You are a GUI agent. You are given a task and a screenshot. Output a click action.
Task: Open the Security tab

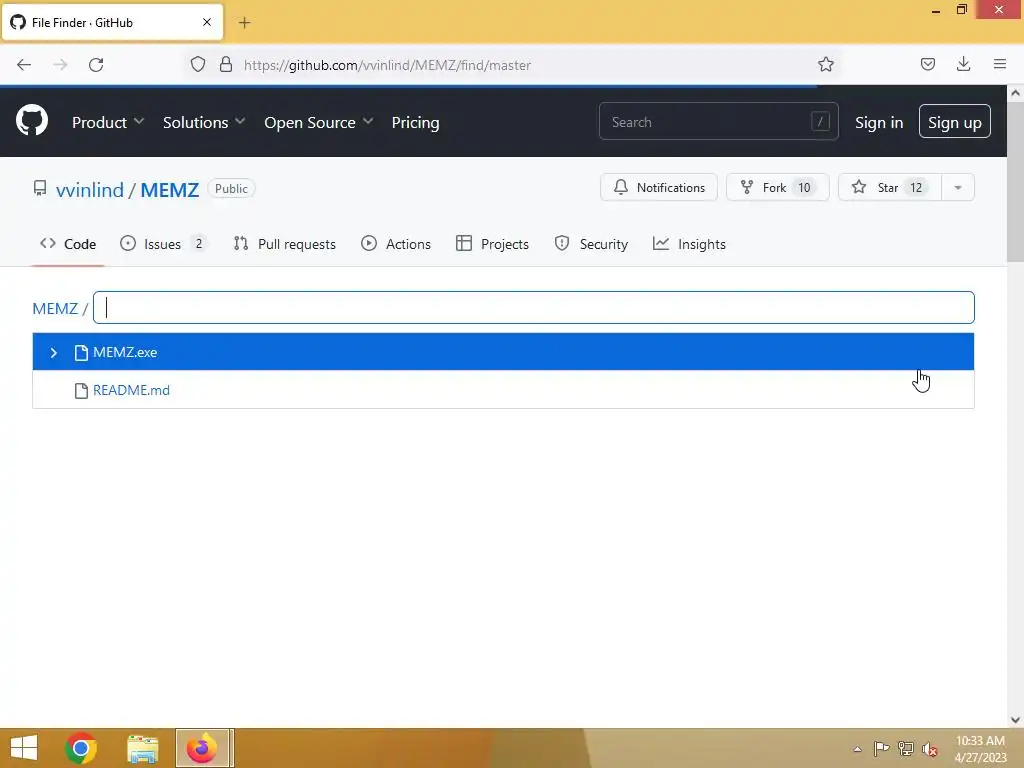591,244
